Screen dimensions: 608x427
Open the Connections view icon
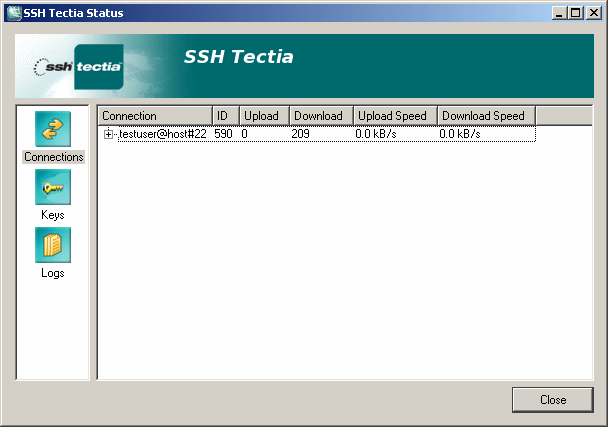[53, 129]
